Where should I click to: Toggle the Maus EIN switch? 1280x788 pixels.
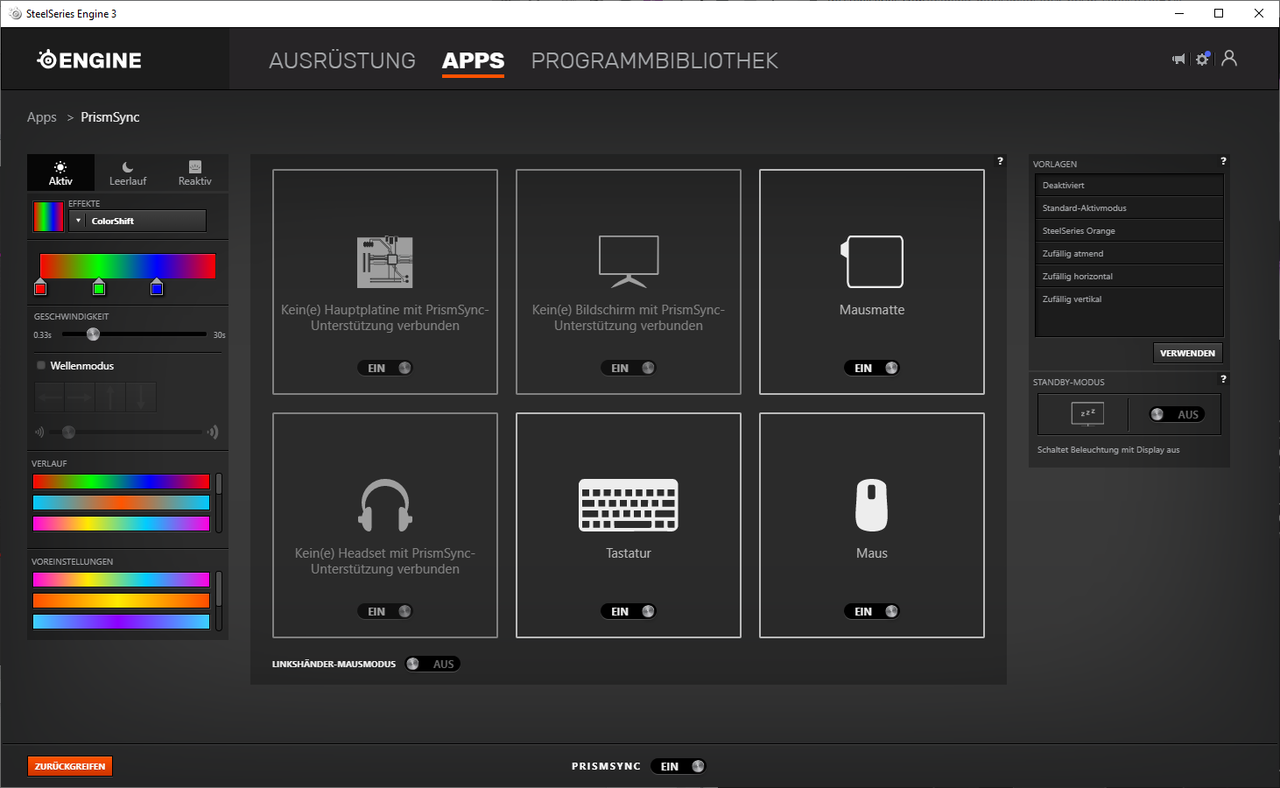point(872,611)
